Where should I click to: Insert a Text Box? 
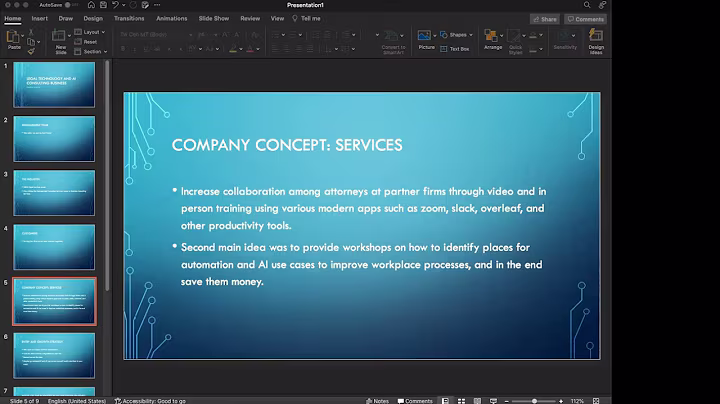pyautogui.click(x=455, y=49)
